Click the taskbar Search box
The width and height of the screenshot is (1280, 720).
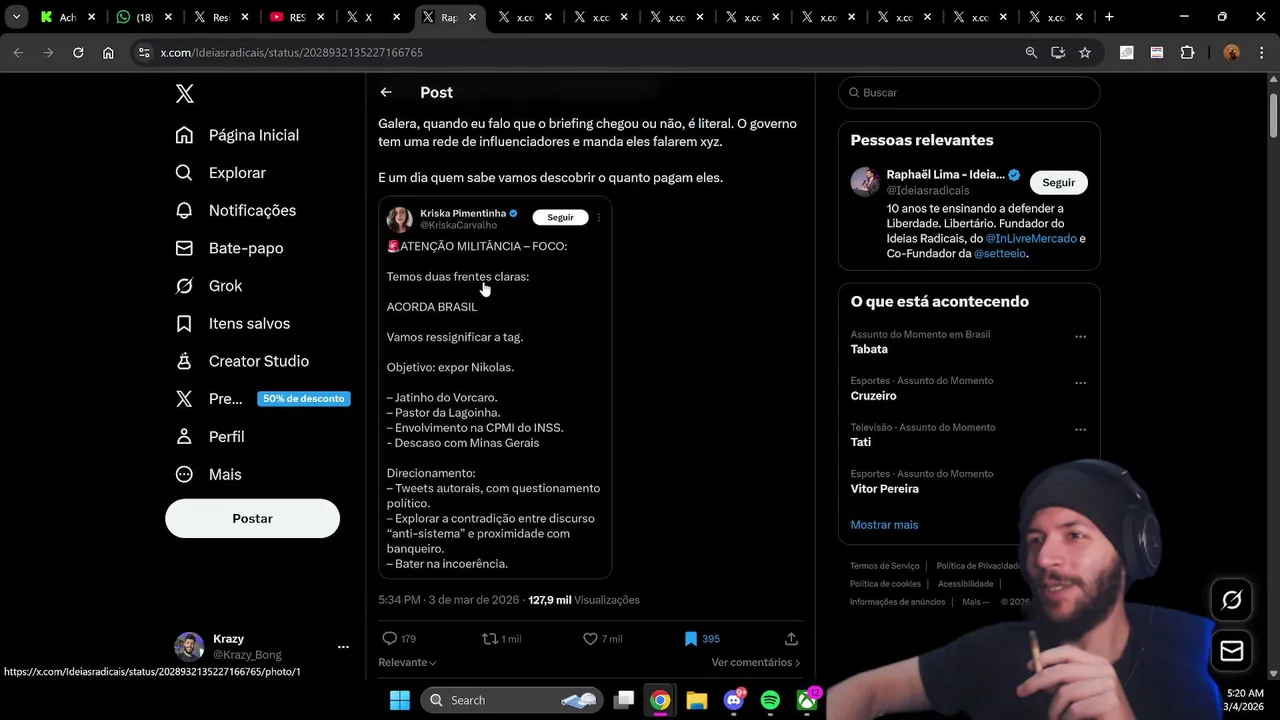513,700
